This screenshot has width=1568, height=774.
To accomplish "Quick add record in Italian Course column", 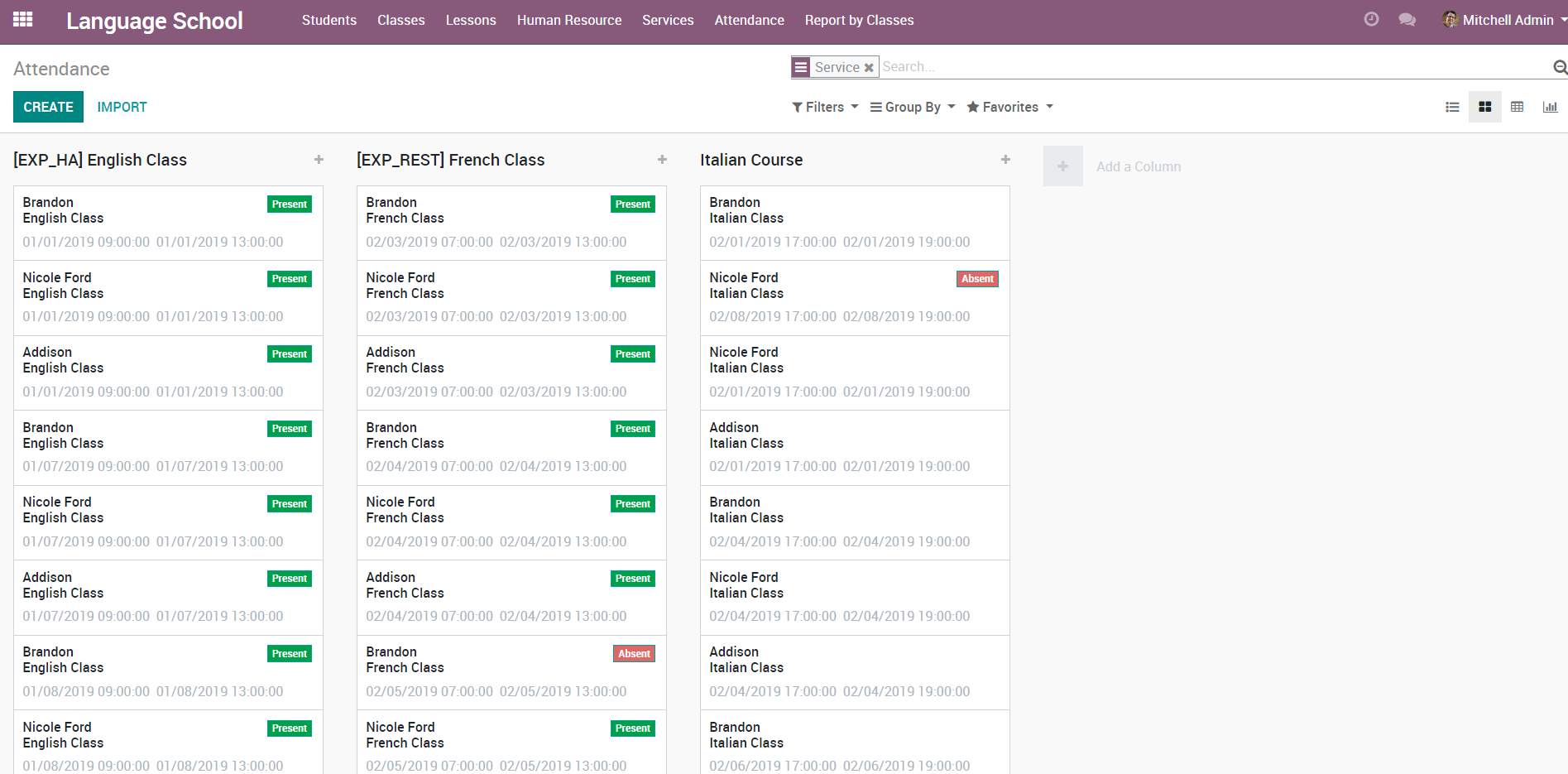I will tap(1005, 160).
